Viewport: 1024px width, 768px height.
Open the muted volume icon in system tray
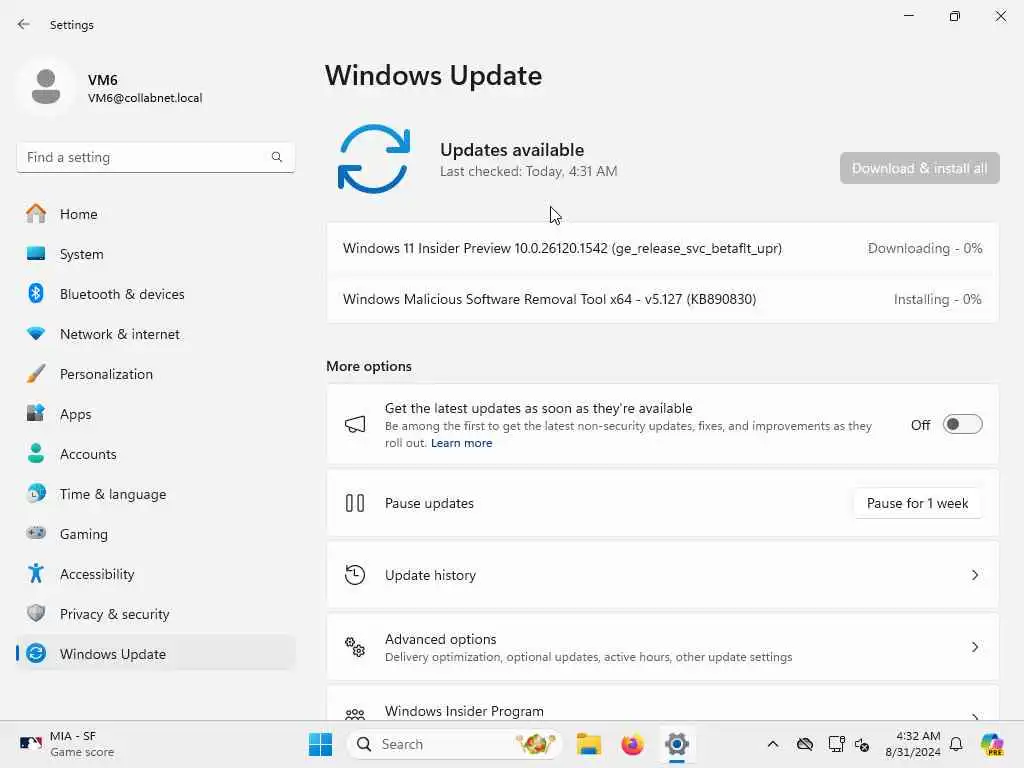click(x=862, y=744)
